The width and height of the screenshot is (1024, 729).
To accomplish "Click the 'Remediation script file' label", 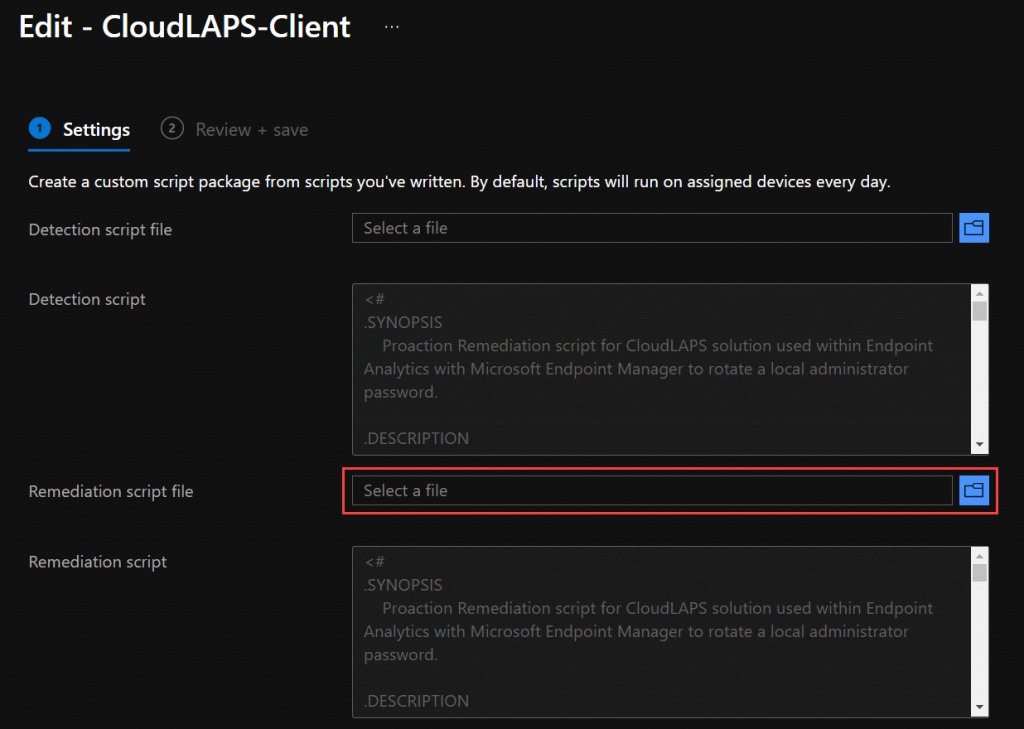I will (x=111, y=491).
